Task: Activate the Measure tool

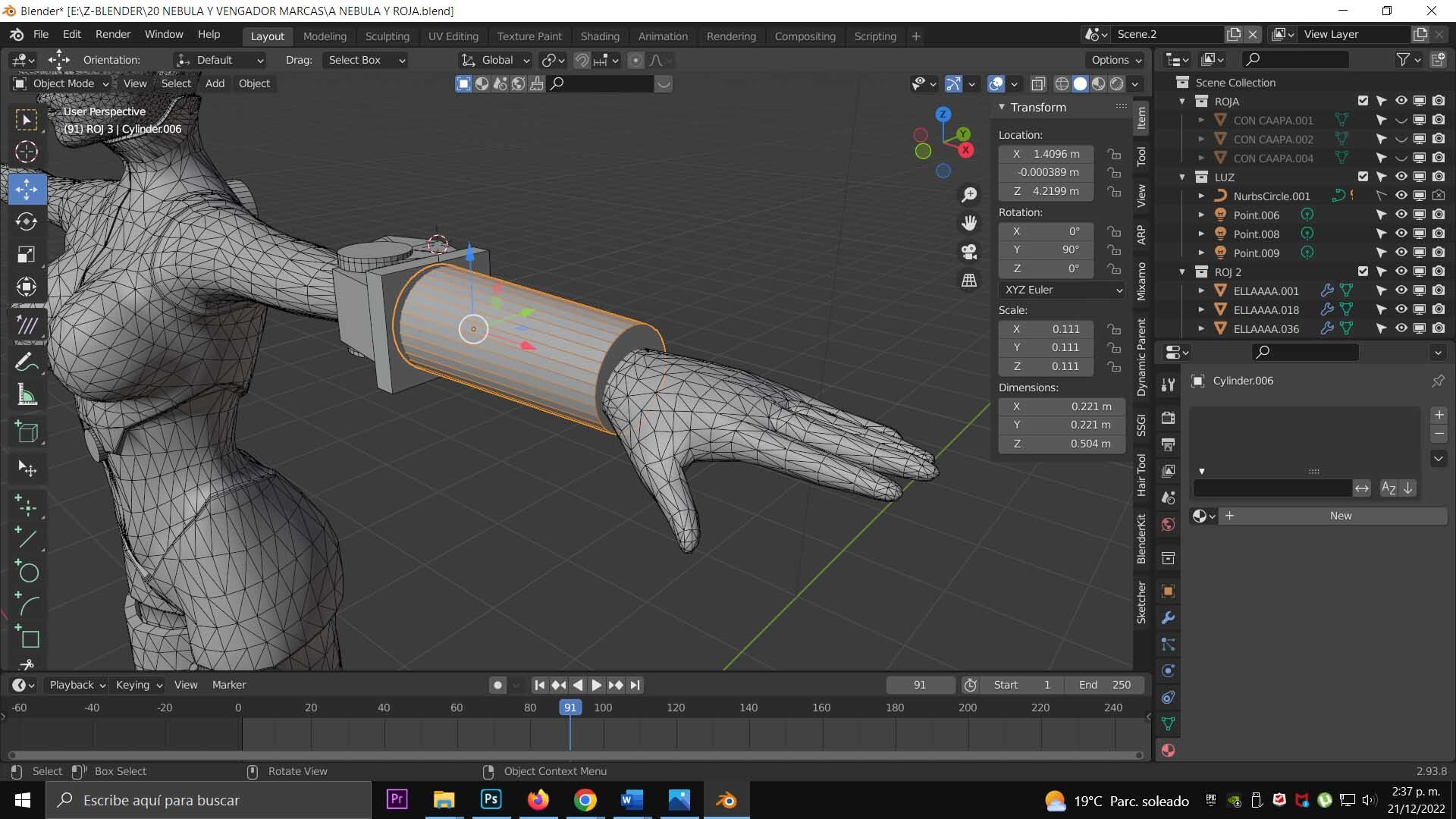Action: pos(27,394)
